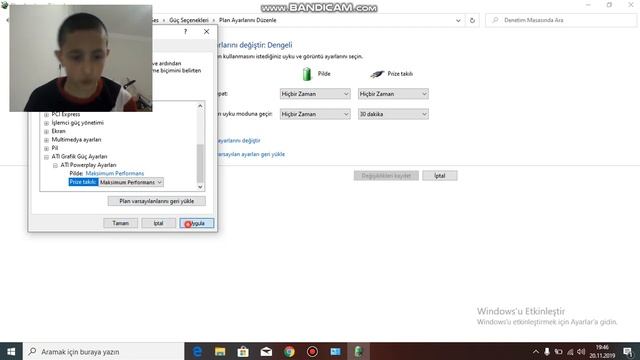The image size is (640, 360).
Task: Expand the PCI Express node
Action: [47, 115]
